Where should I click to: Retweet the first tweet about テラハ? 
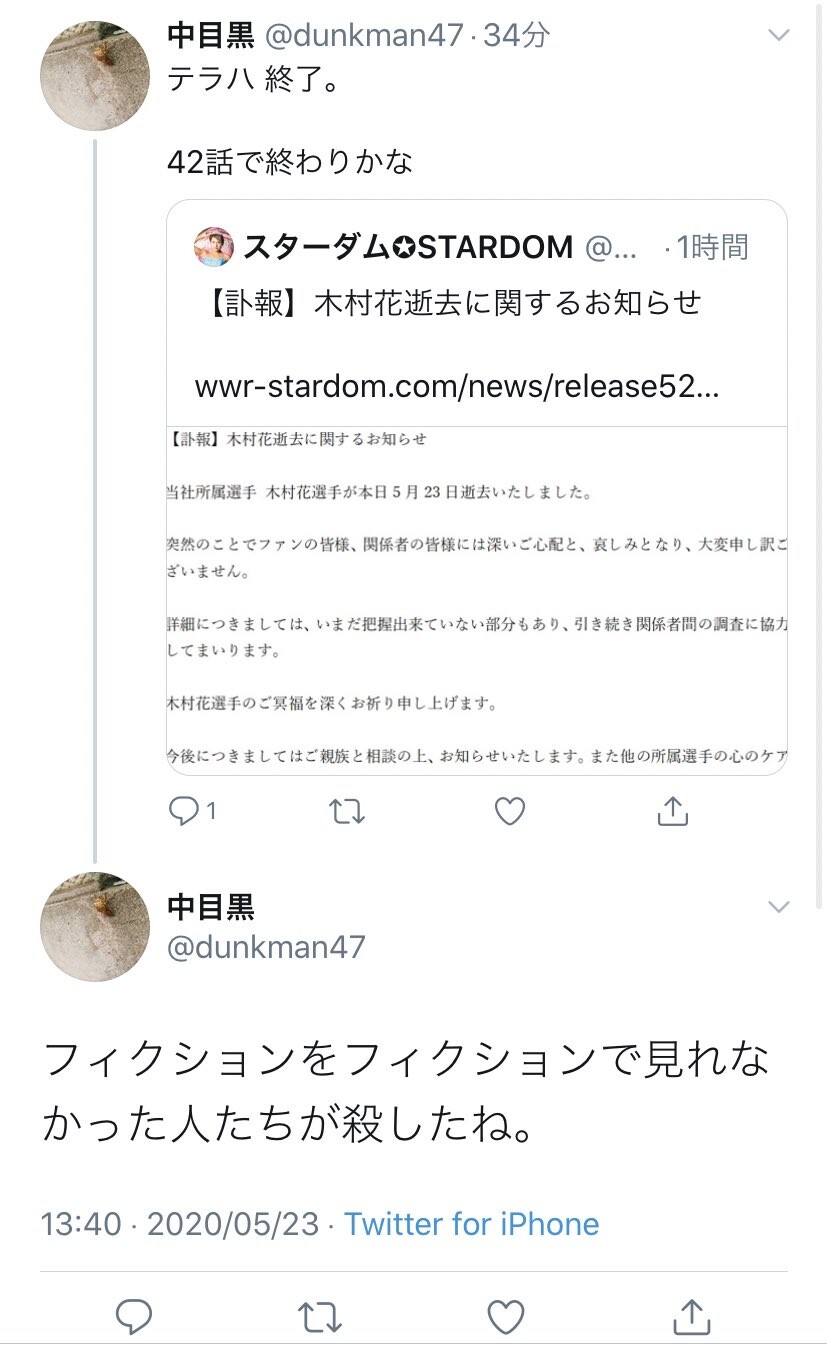(347, 812)
